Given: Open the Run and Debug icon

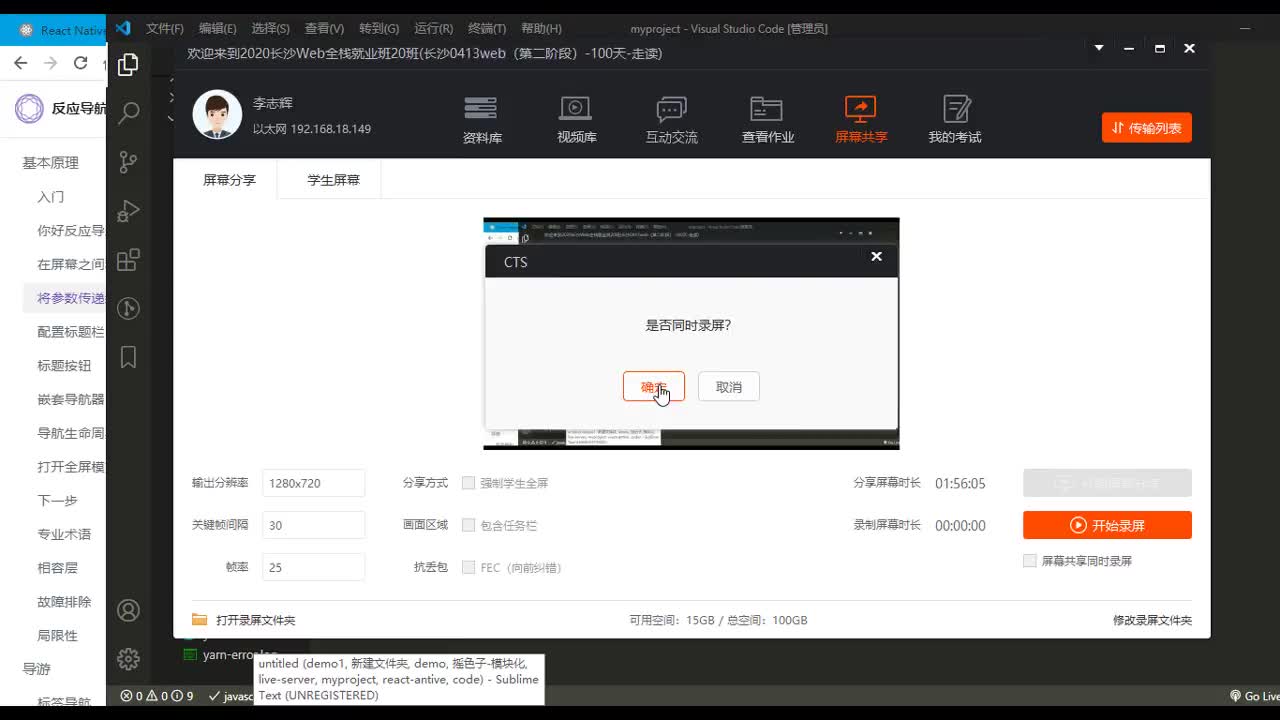Looking at the screenshot, I should (128, 210).
